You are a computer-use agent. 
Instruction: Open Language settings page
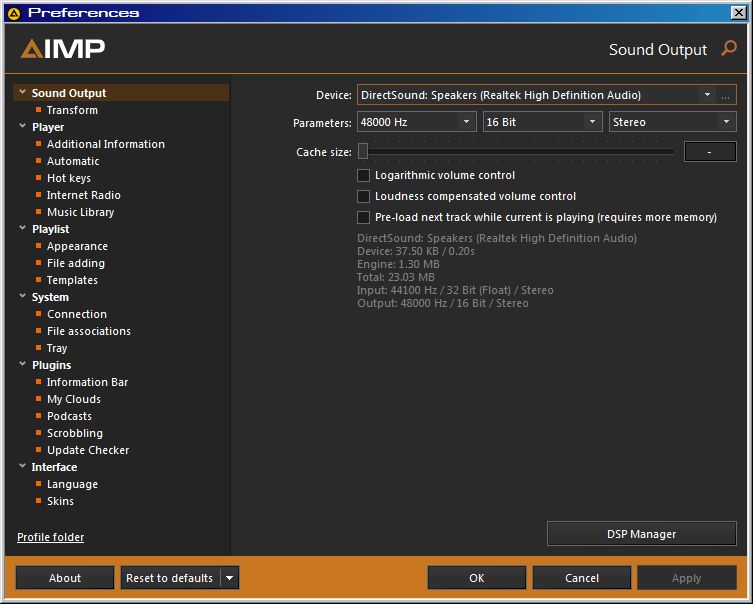click(x=72, y=484)
